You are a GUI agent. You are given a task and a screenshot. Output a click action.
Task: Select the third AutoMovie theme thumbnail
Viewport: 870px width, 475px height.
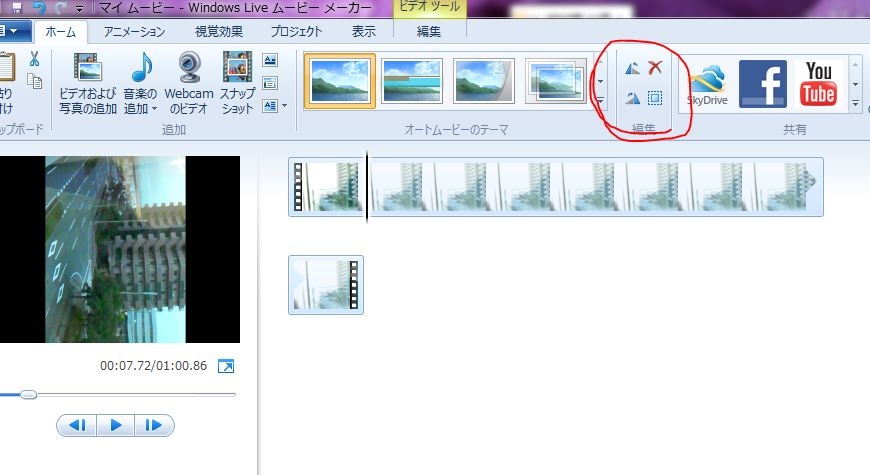click(x=484, y=81)
